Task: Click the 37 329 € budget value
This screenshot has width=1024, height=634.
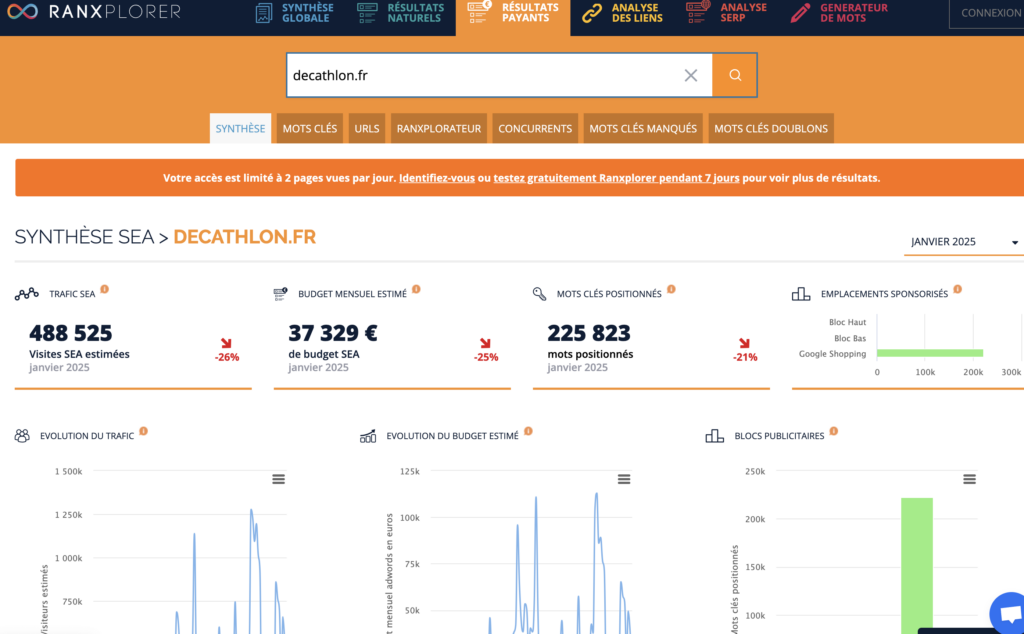Action: tap(332, 333)
